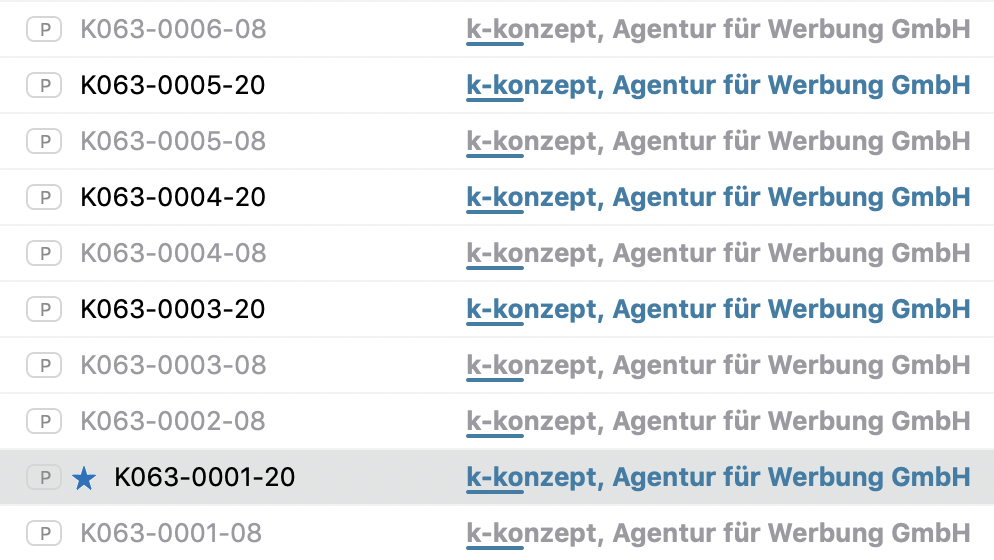Select project number K063-0001-08
Screen dimensions: 994x560
(173, 534)
